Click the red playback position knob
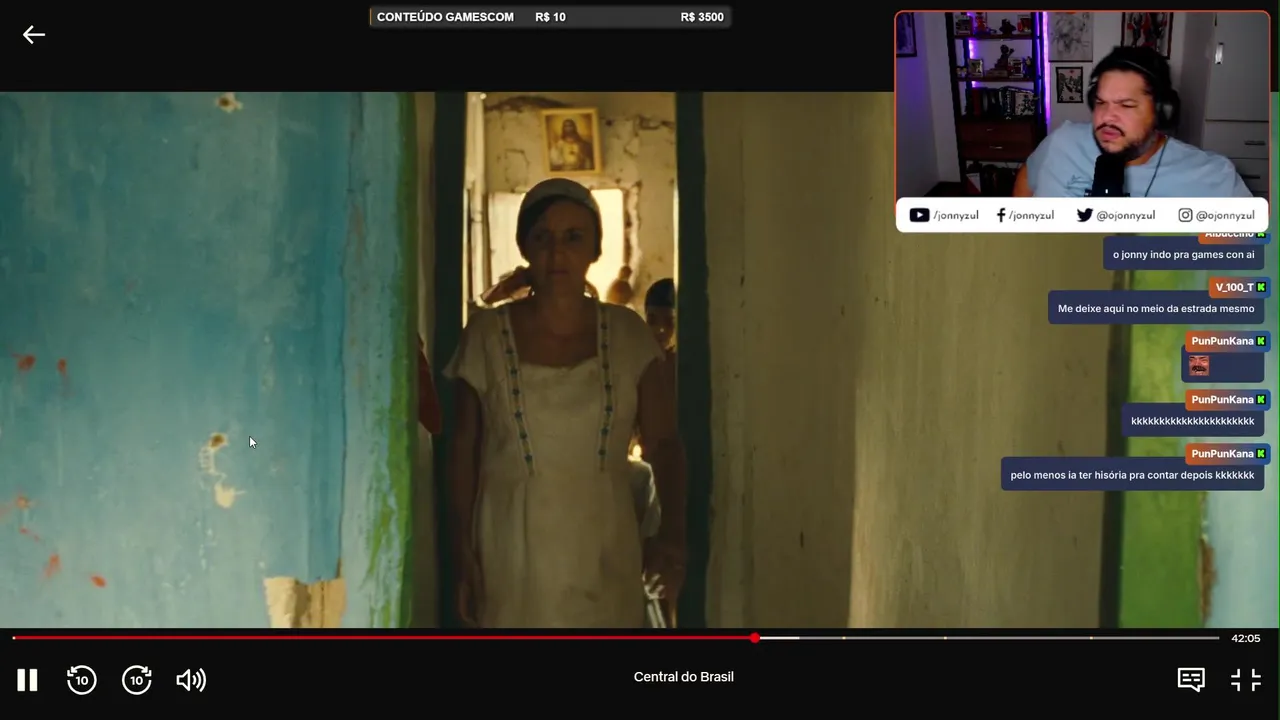Image resolution: width=1280 pixels, height=720 pixels. pos(755,637)
